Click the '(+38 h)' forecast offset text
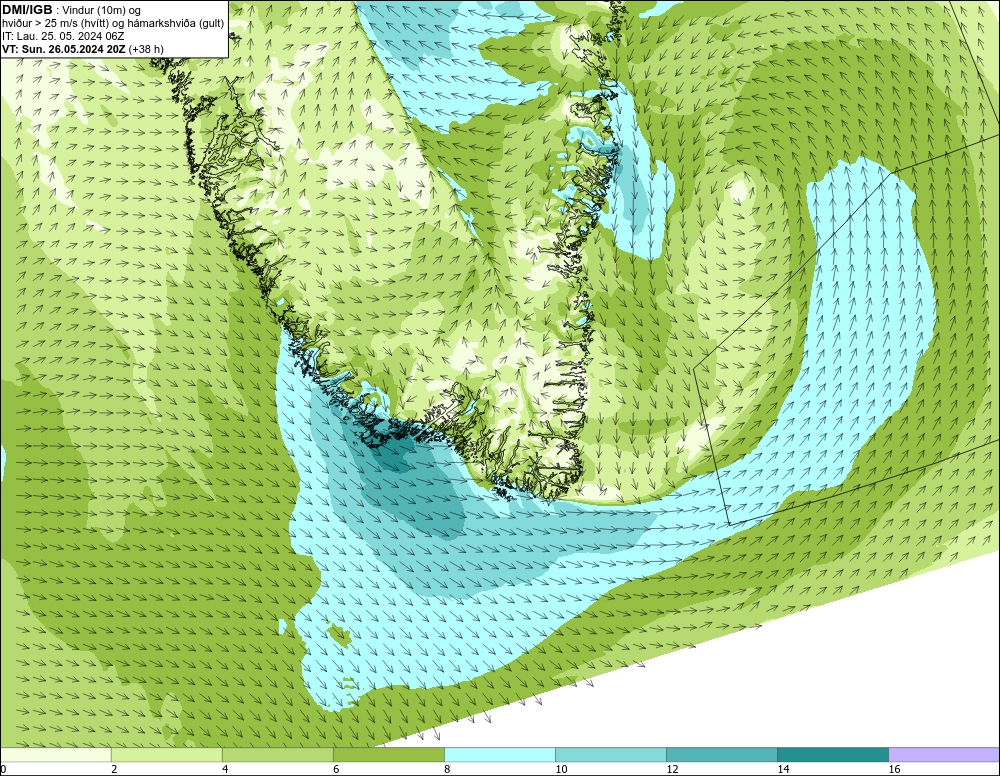Screen dimensions: 1000x776 click(146, 49)
